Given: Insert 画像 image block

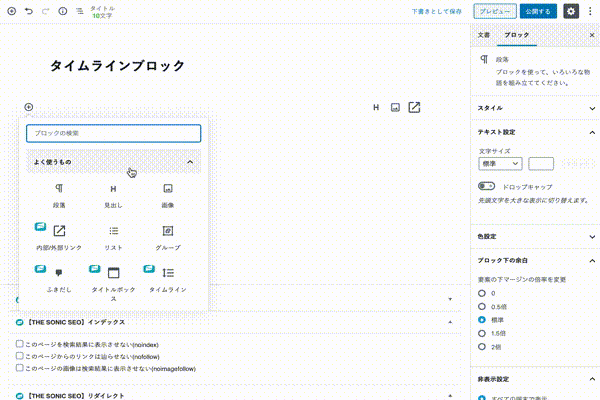Looking at the screenshot, I should 168,196.
